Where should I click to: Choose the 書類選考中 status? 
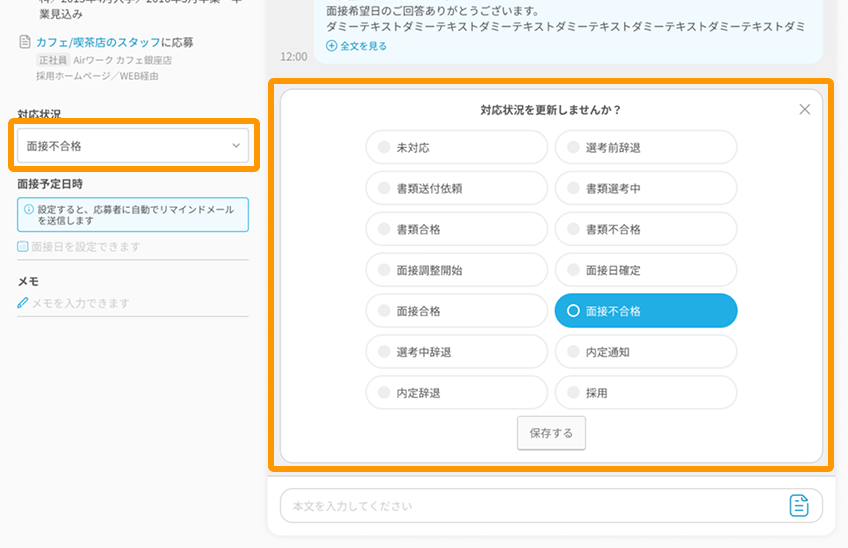[x=646, y=188]
